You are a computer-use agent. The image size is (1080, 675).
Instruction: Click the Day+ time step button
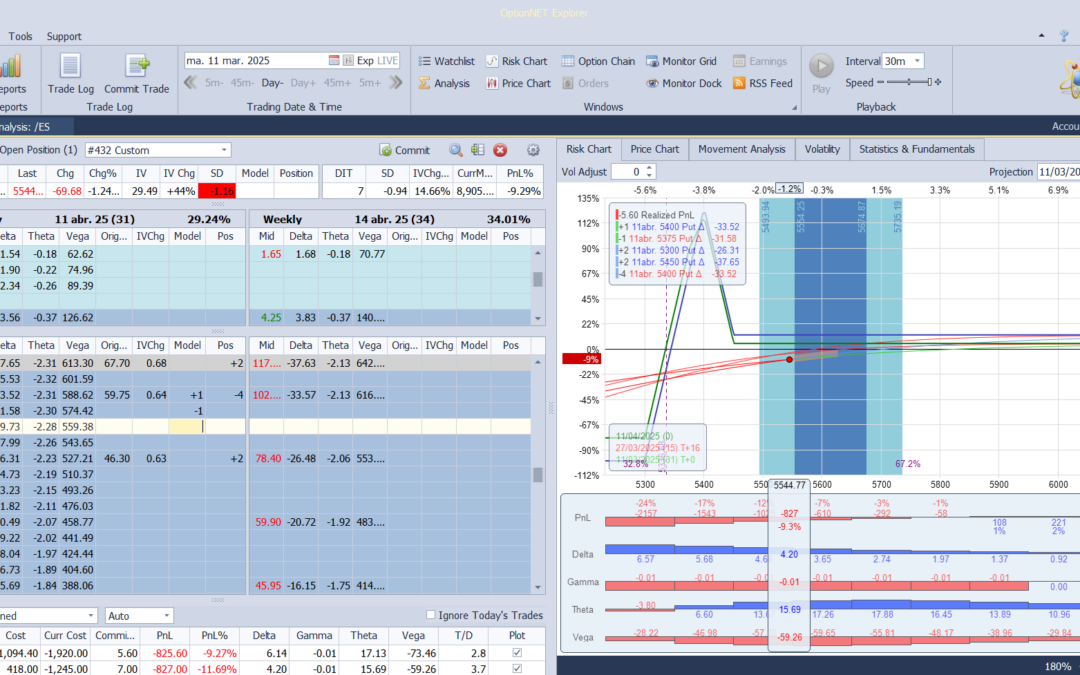click(x=303, y=83)
